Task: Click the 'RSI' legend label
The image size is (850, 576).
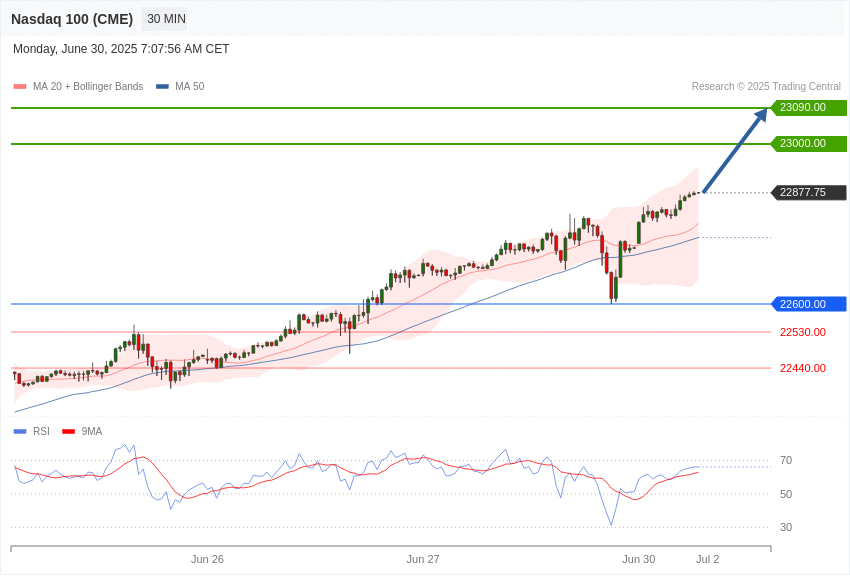Action: 41,431
